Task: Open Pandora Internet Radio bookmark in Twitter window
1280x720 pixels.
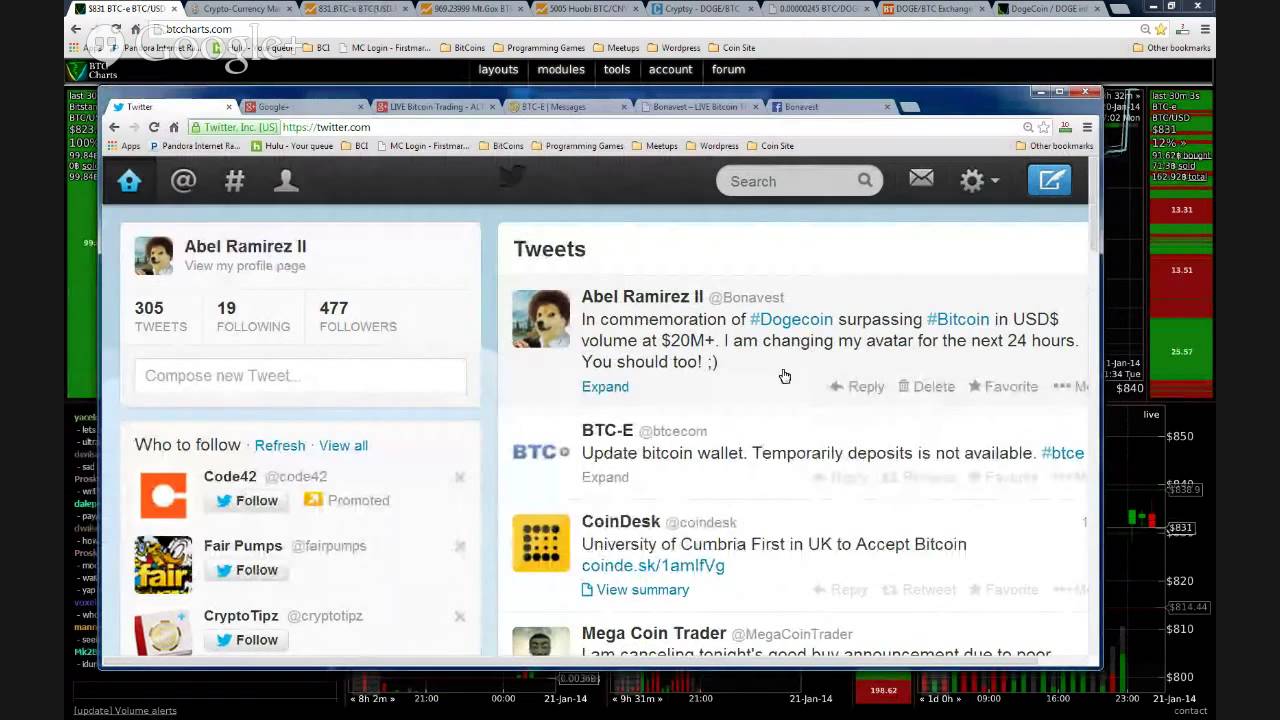Action: (194, 146)
